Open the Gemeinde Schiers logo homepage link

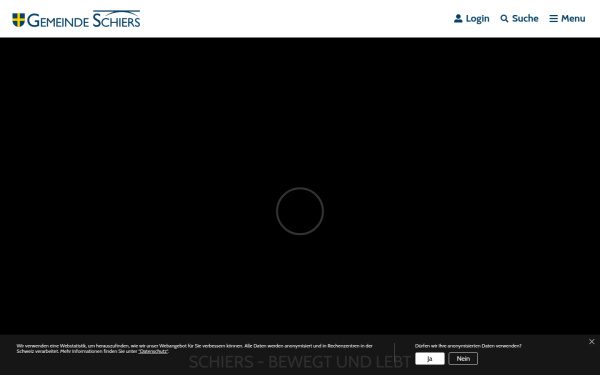pos(76,19)
